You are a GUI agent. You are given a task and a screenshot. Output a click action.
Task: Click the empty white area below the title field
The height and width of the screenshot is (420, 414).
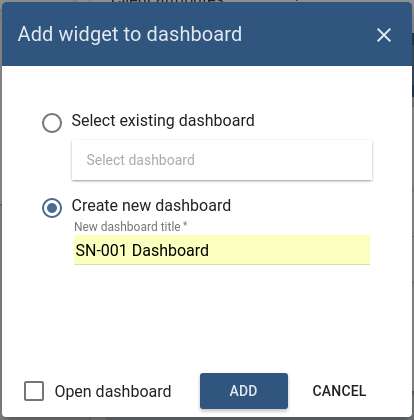coord(207,317)
